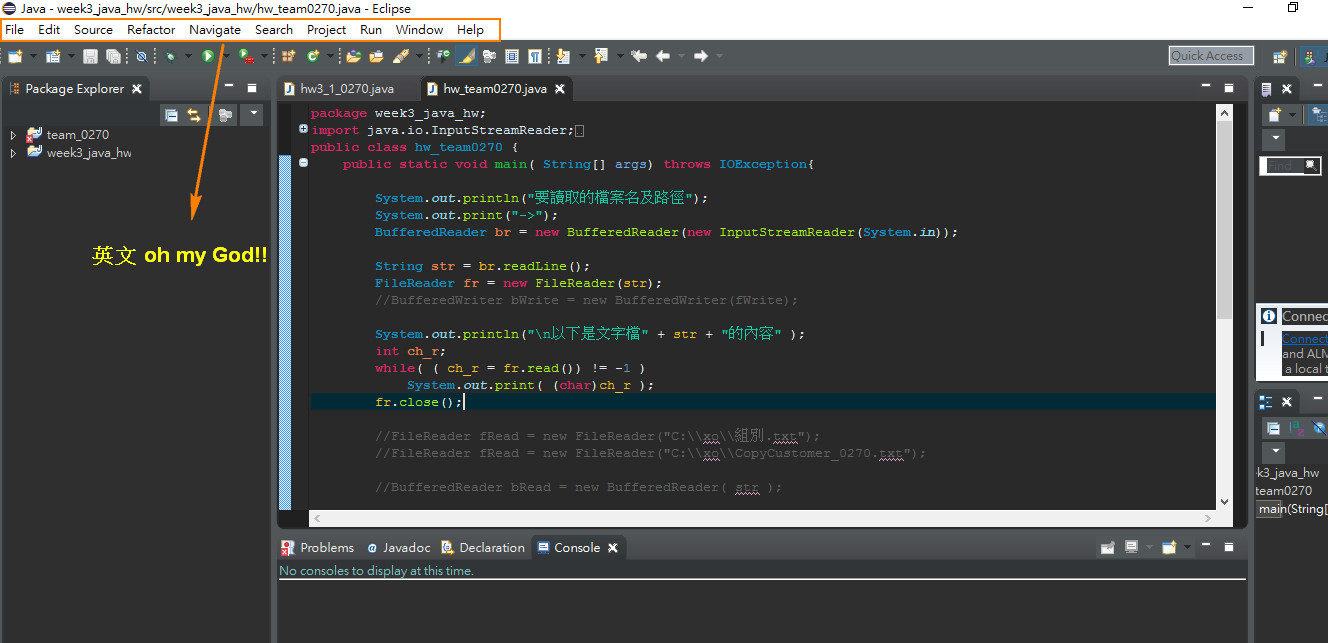Collapse the main method fold marker
This screenshot has width=1328, height=643.
coord(303,163)
